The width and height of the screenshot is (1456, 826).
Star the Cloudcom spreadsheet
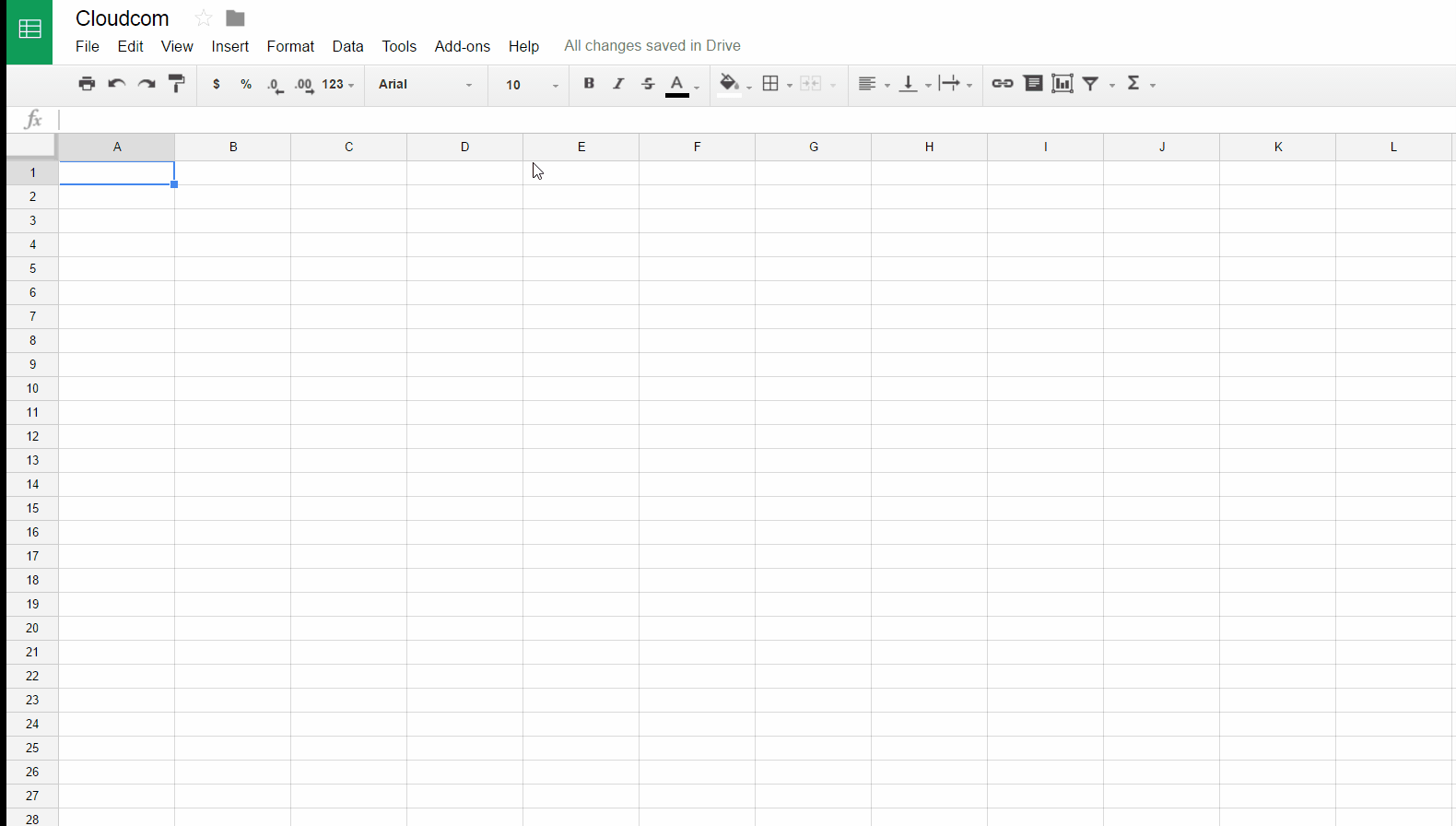pos(204,18)
